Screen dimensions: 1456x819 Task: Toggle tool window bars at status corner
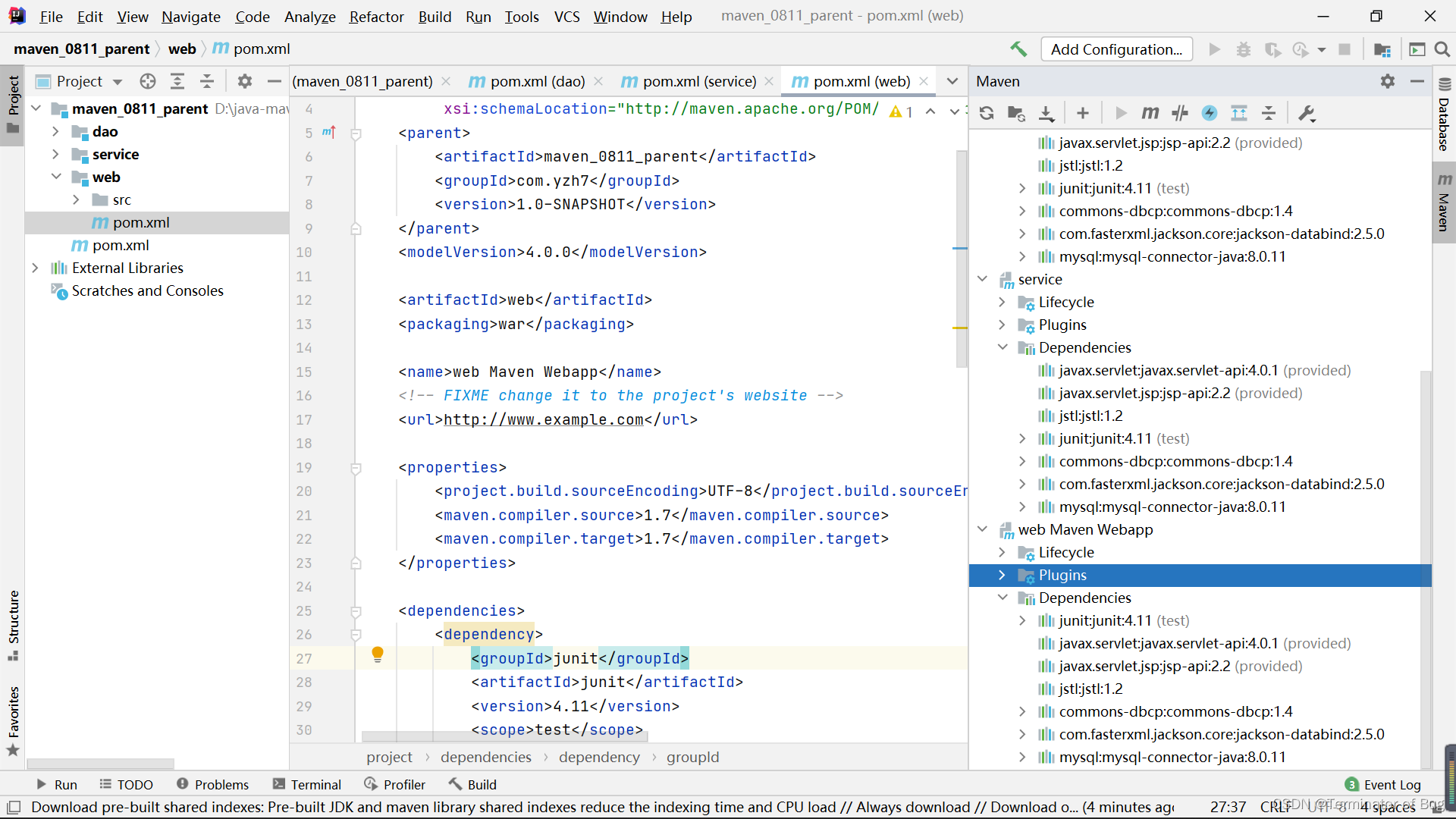point(14,808)
